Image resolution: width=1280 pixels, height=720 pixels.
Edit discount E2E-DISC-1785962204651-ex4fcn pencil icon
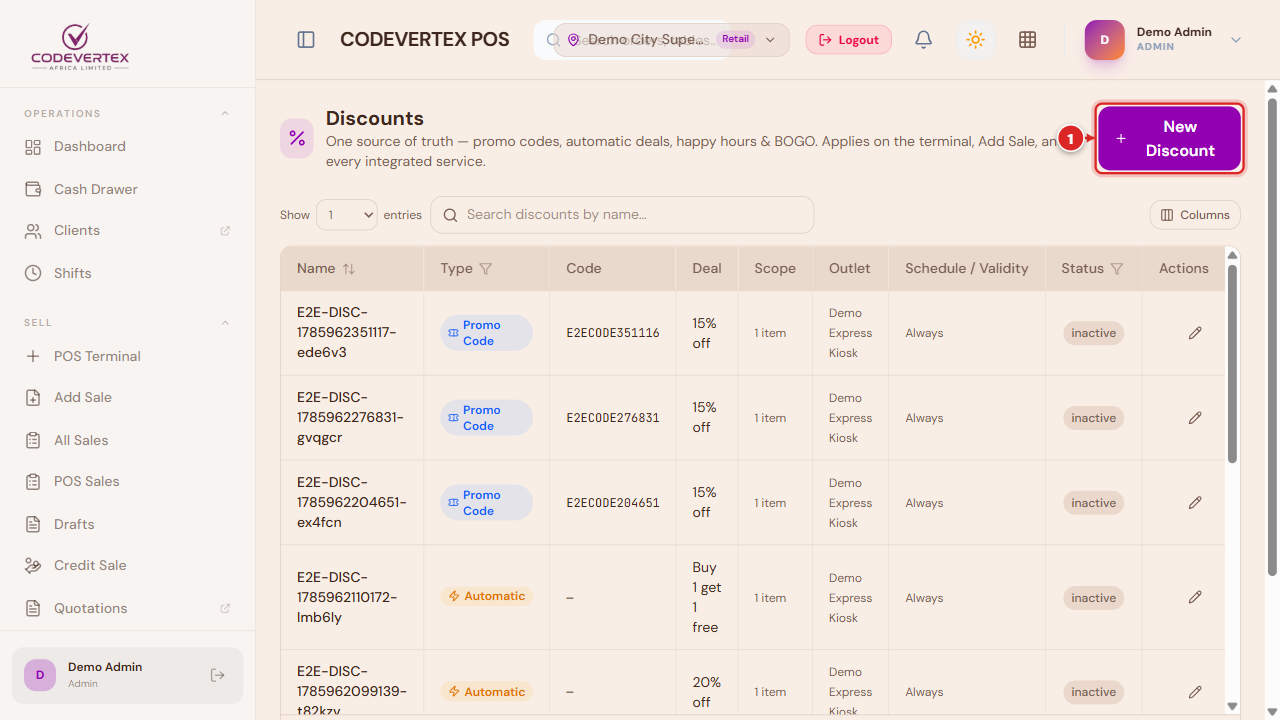(x=1195, y=503)
